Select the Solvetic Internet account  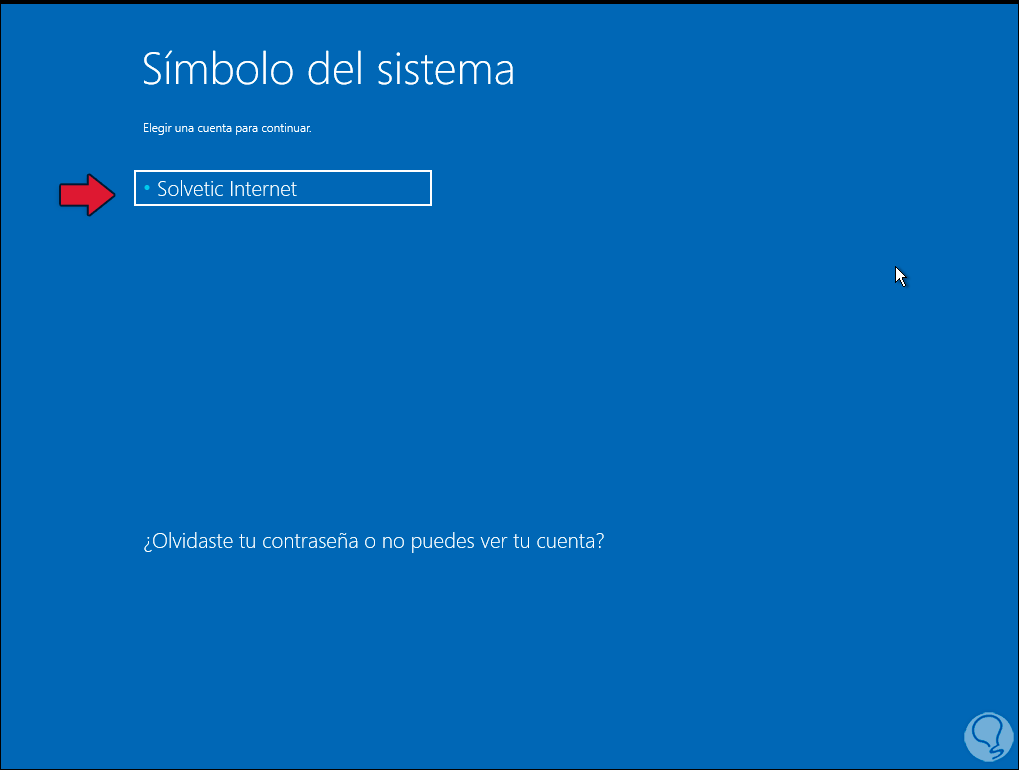(x=282, y=188)
